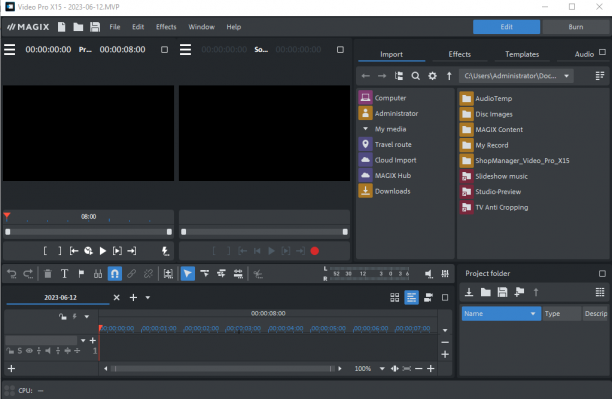Click the red record button
The height and width of the screenshot is (399, 612).
[x=315, y=251]
